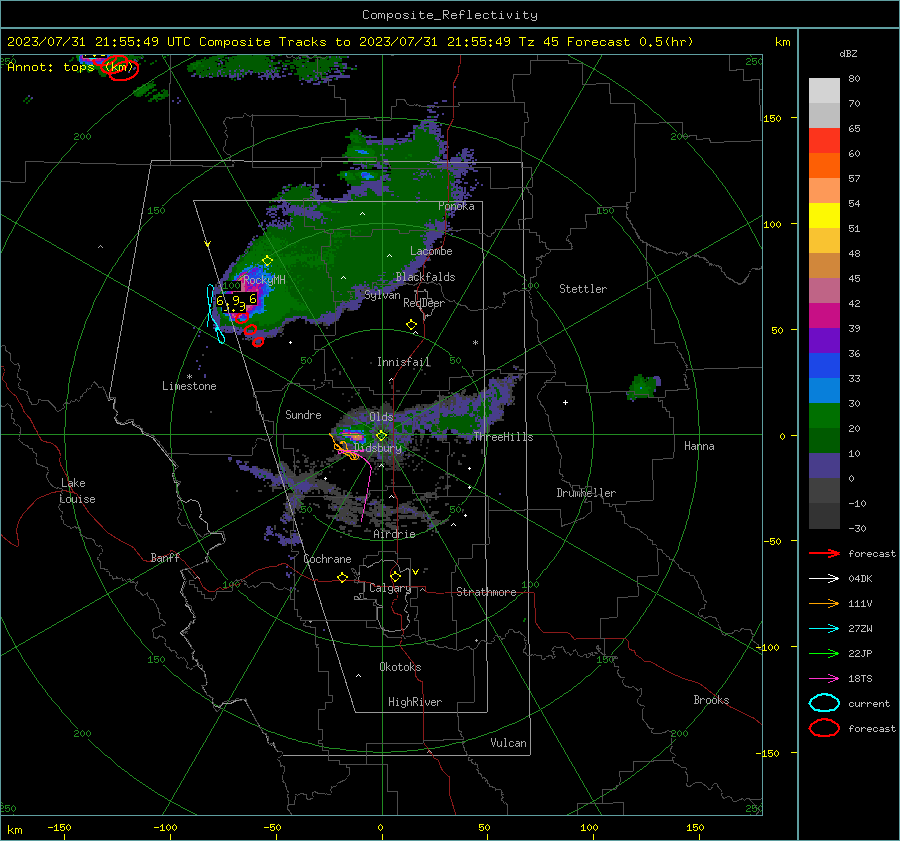Click the Cochrane city label

click(x=327, y=559)
